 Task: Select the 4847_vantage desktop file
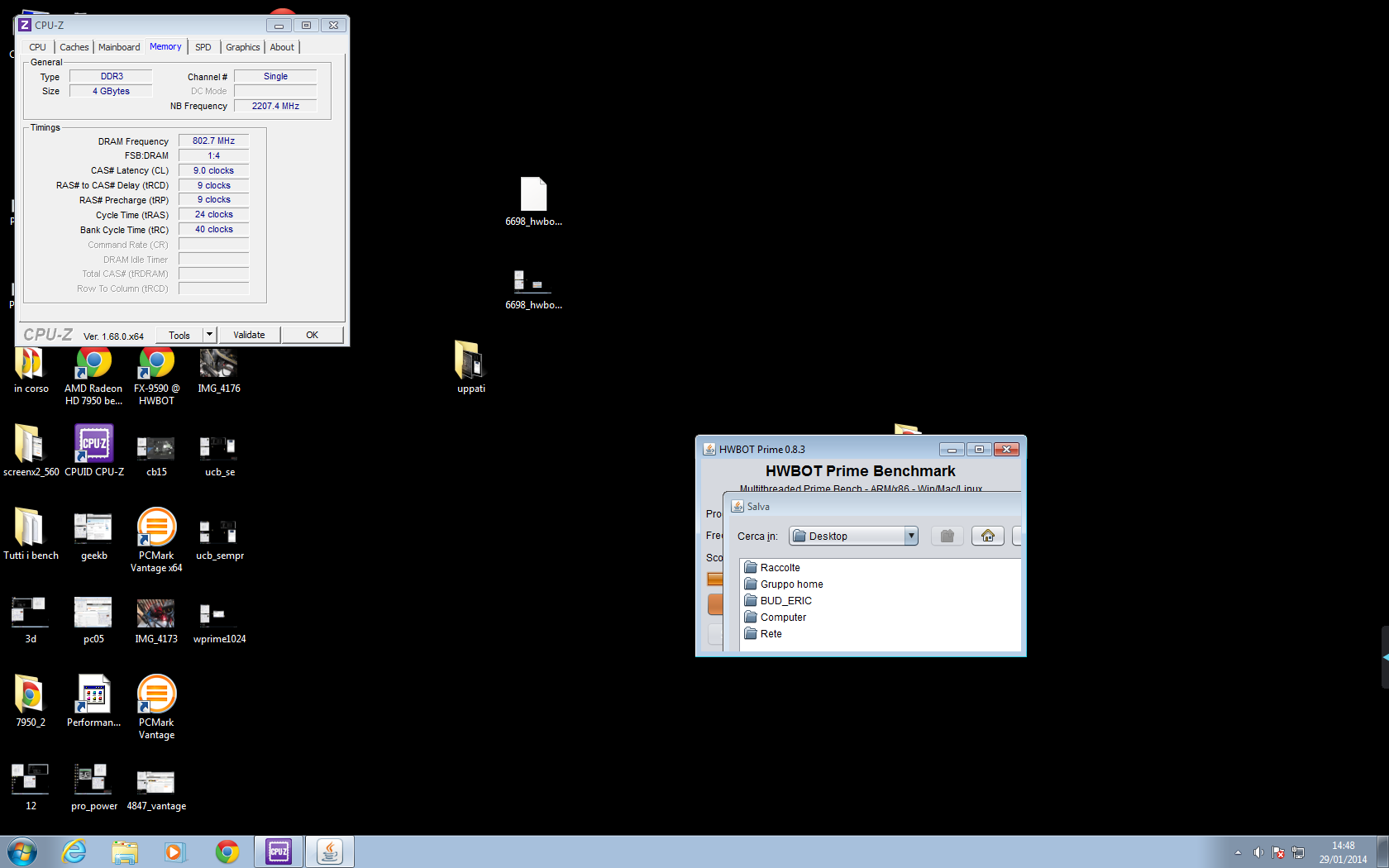pyautogui.click(x=156, y=789)
